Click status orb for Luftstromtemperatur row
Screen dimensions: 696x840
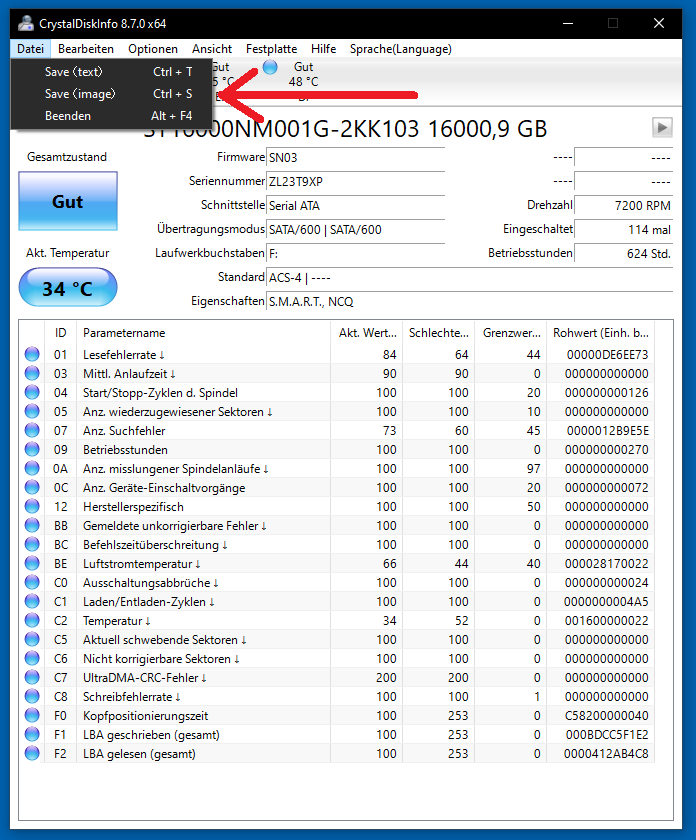click(32, 563)
